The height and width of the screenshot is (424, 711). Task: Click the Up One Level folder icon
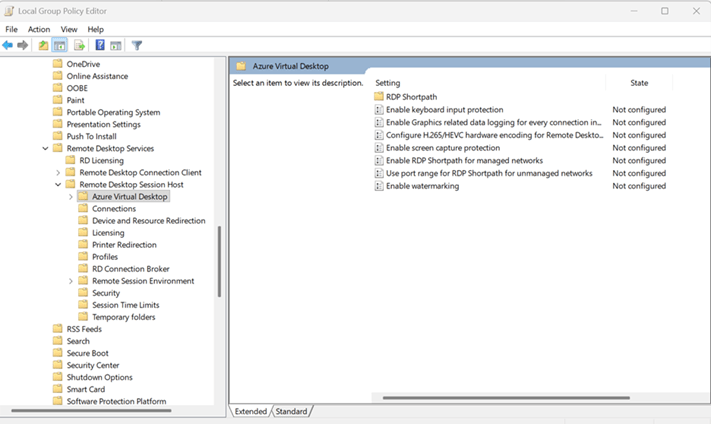click(43, 45)
